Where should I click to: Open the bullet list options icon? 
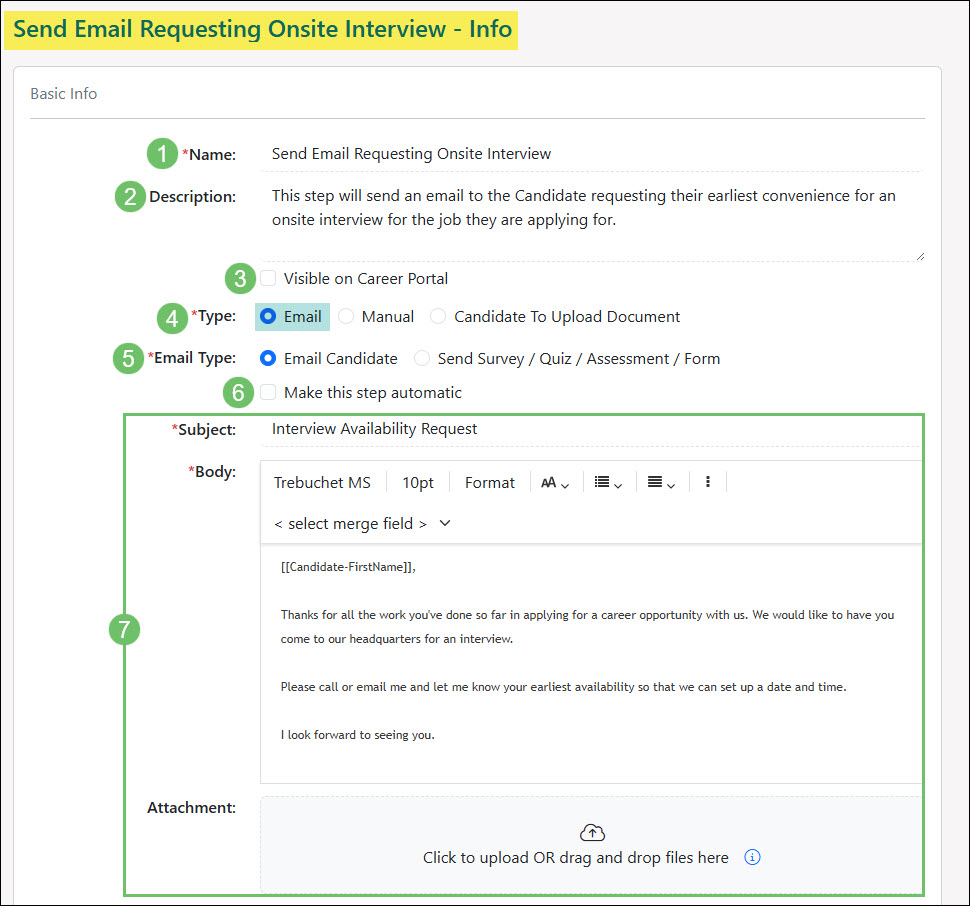607,482
